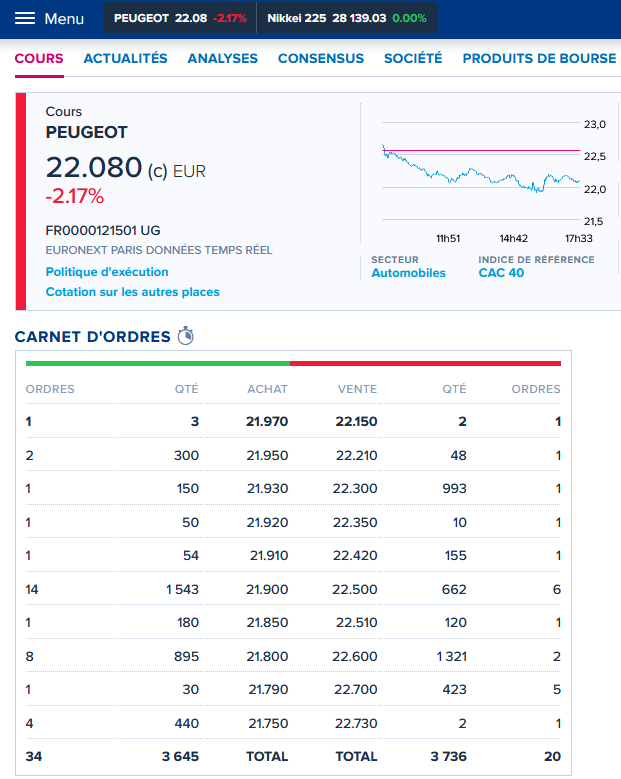Click ask price 22.210
The image size is (621, 779).
(x=357, y=455)
